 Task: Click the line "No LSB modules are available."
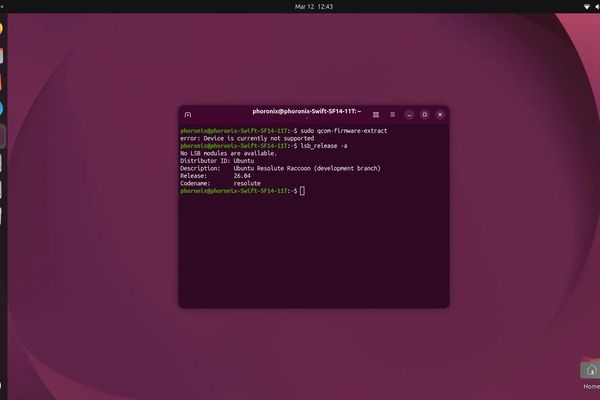pyautogui.click(x=228, y=153)
